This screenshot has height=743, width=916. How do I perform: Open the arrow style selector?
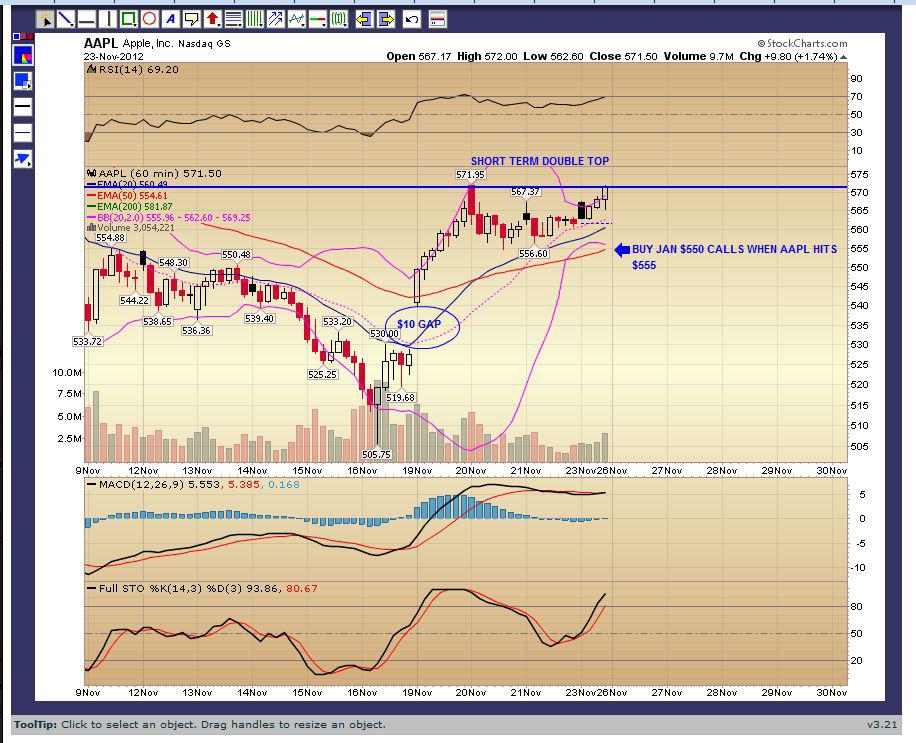click(x=23, y=158)
